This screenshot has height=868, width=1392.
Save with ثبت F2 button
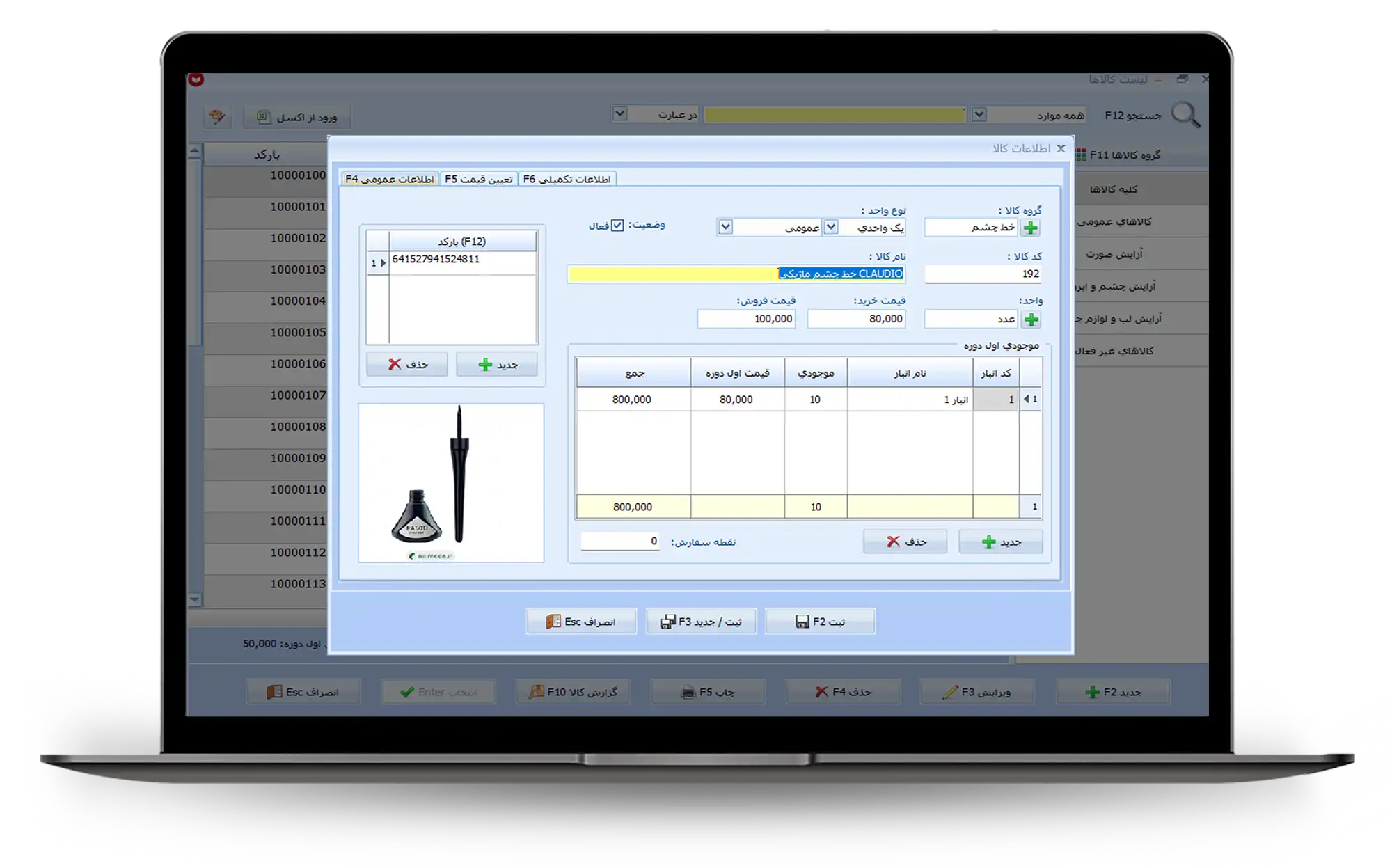tap(820, 622)
